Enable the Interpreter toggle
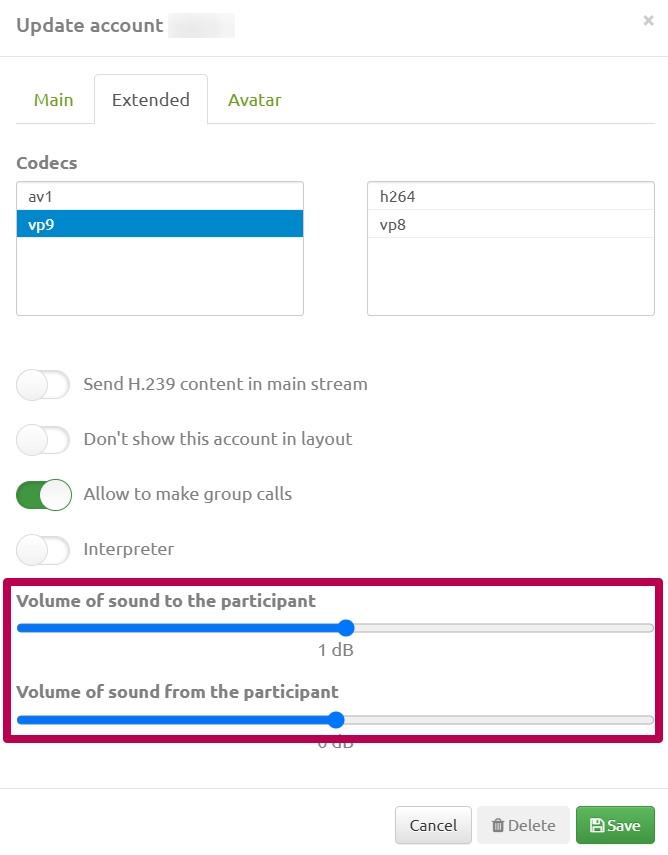668x855 pixels. pyautogui.click(x=42, y=549)
